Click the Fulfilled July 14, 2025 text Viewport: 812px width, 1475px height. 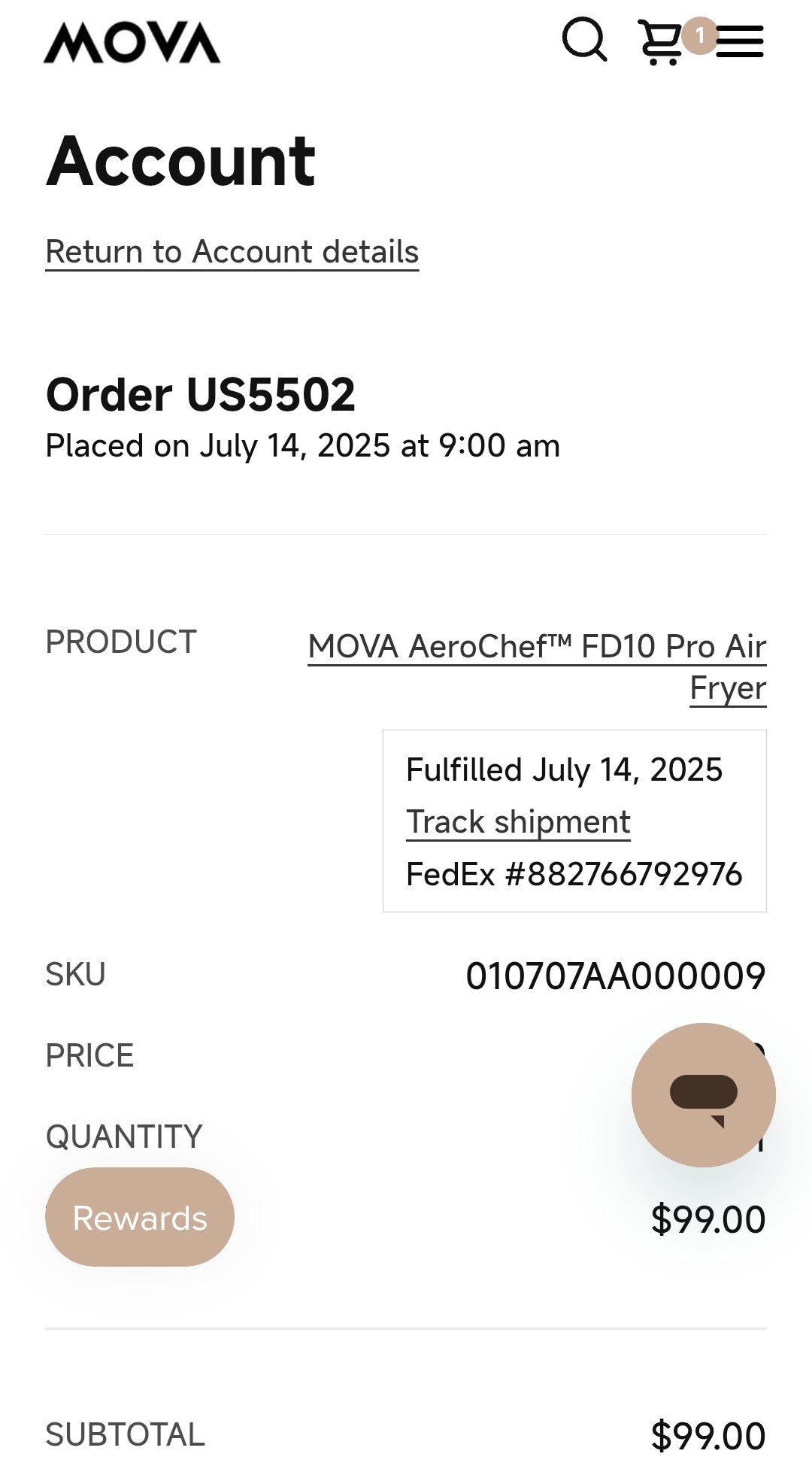(564, 770)
